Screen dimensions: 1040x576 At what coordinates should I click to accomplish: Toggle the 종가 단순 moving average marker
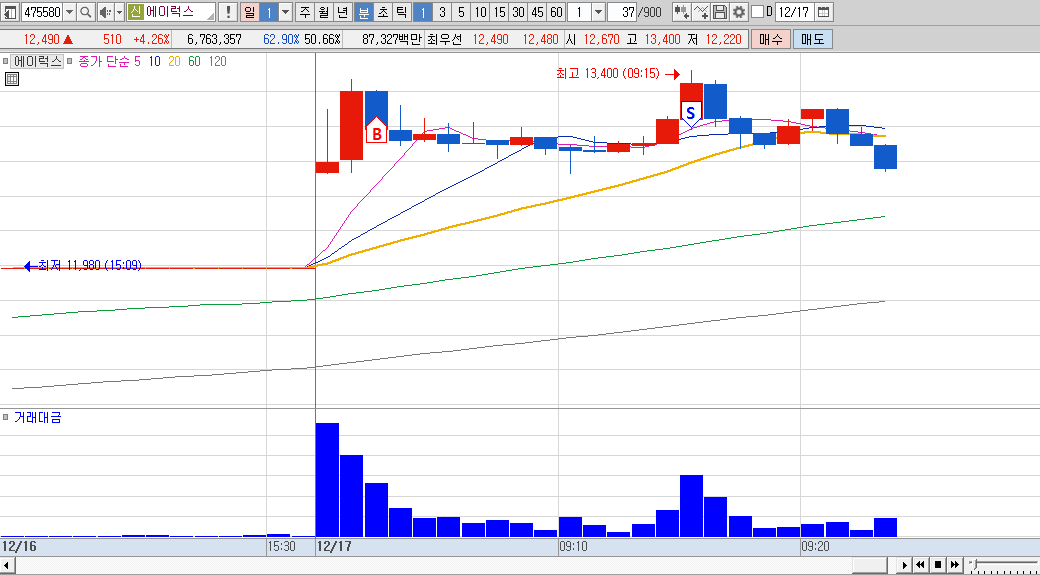[70, 61]
